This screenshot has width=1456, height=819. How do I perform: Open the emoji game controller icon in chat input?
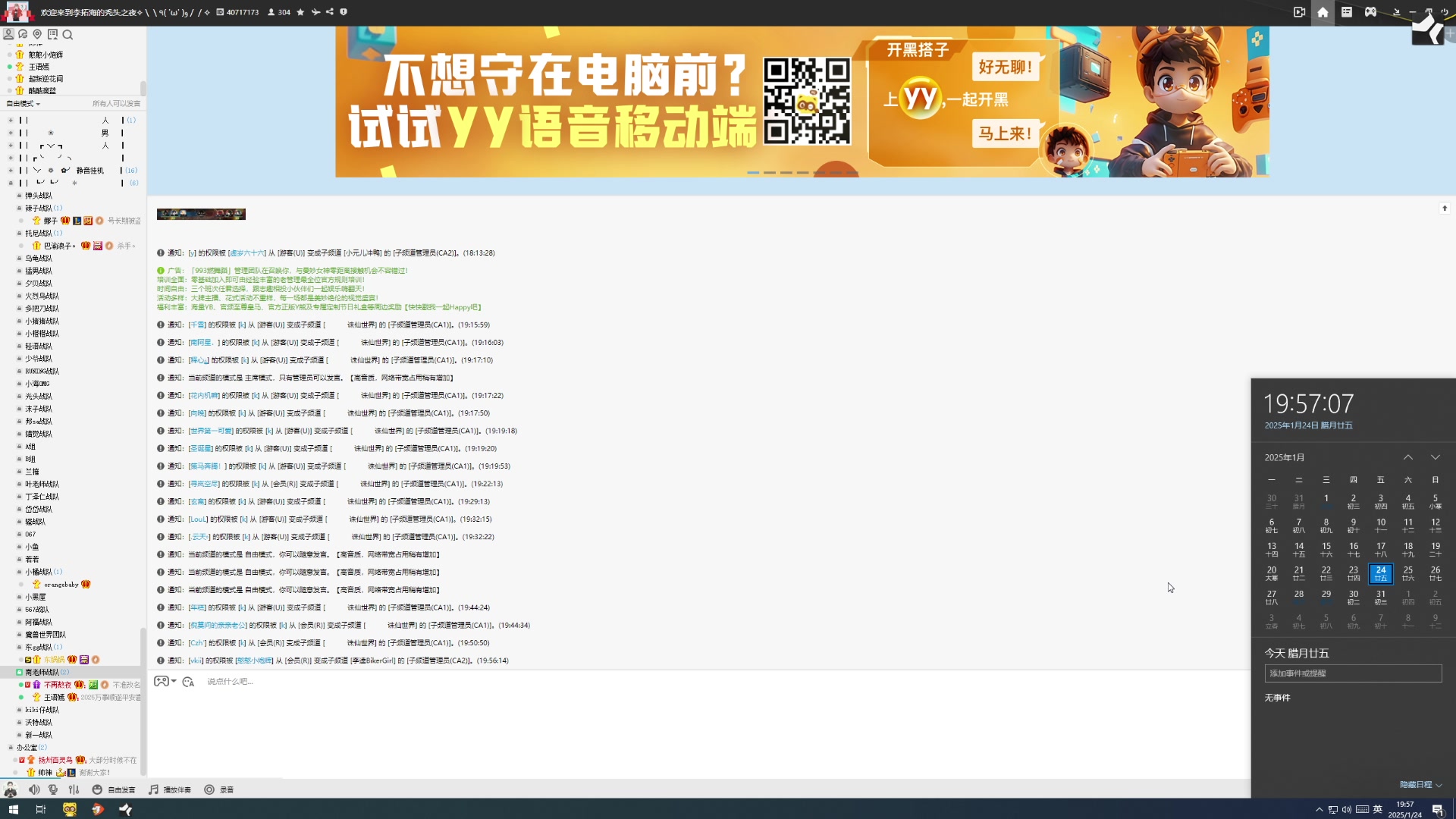click(162, 681)
